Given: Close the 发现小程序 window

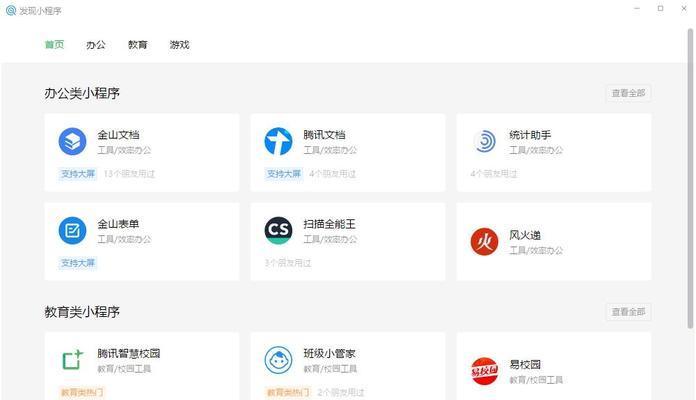Looking at the screenshot, I should click(x=684, y=8).
